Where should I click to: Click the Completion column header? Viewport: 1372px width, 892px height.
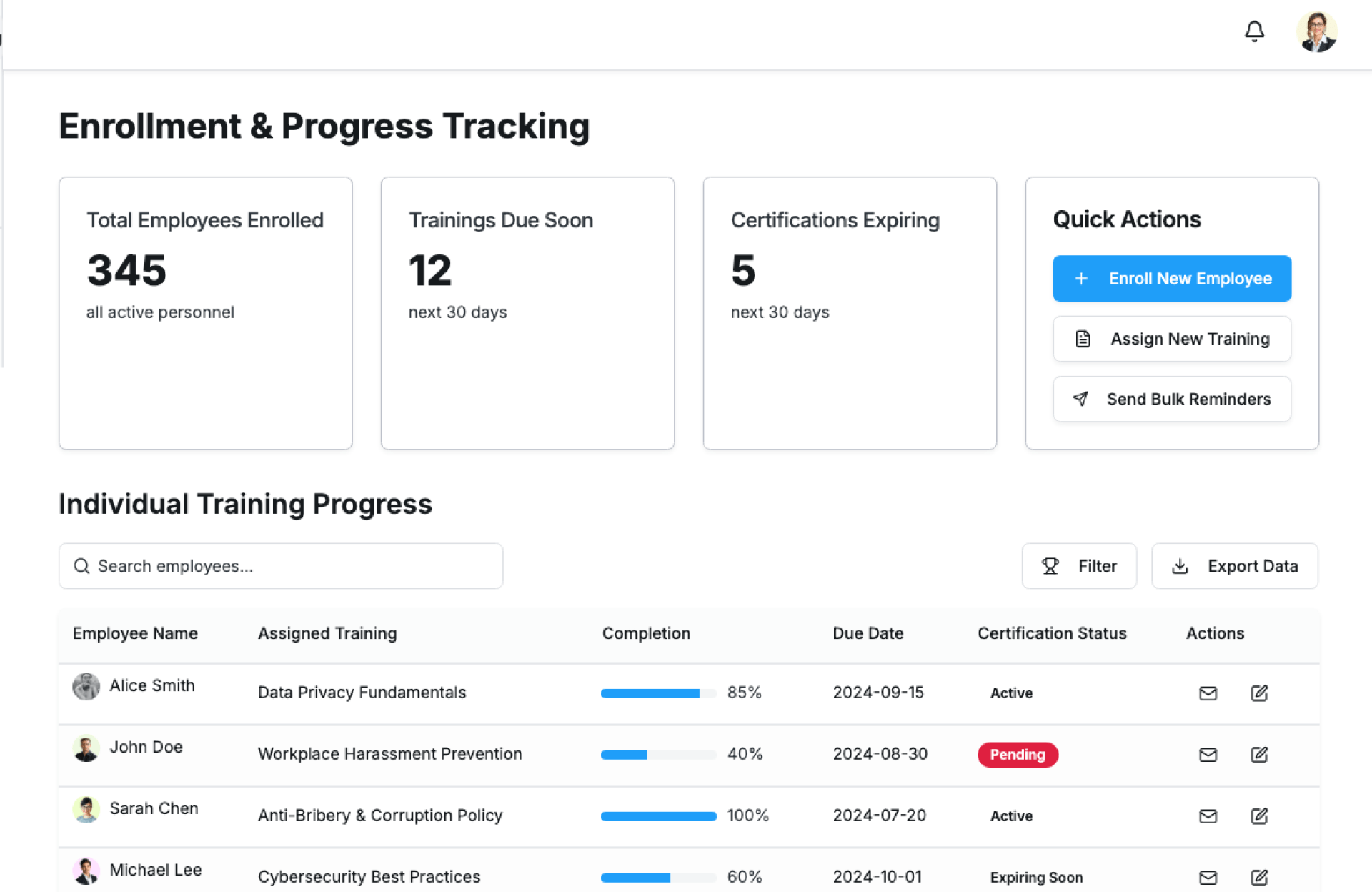[646, 633]
